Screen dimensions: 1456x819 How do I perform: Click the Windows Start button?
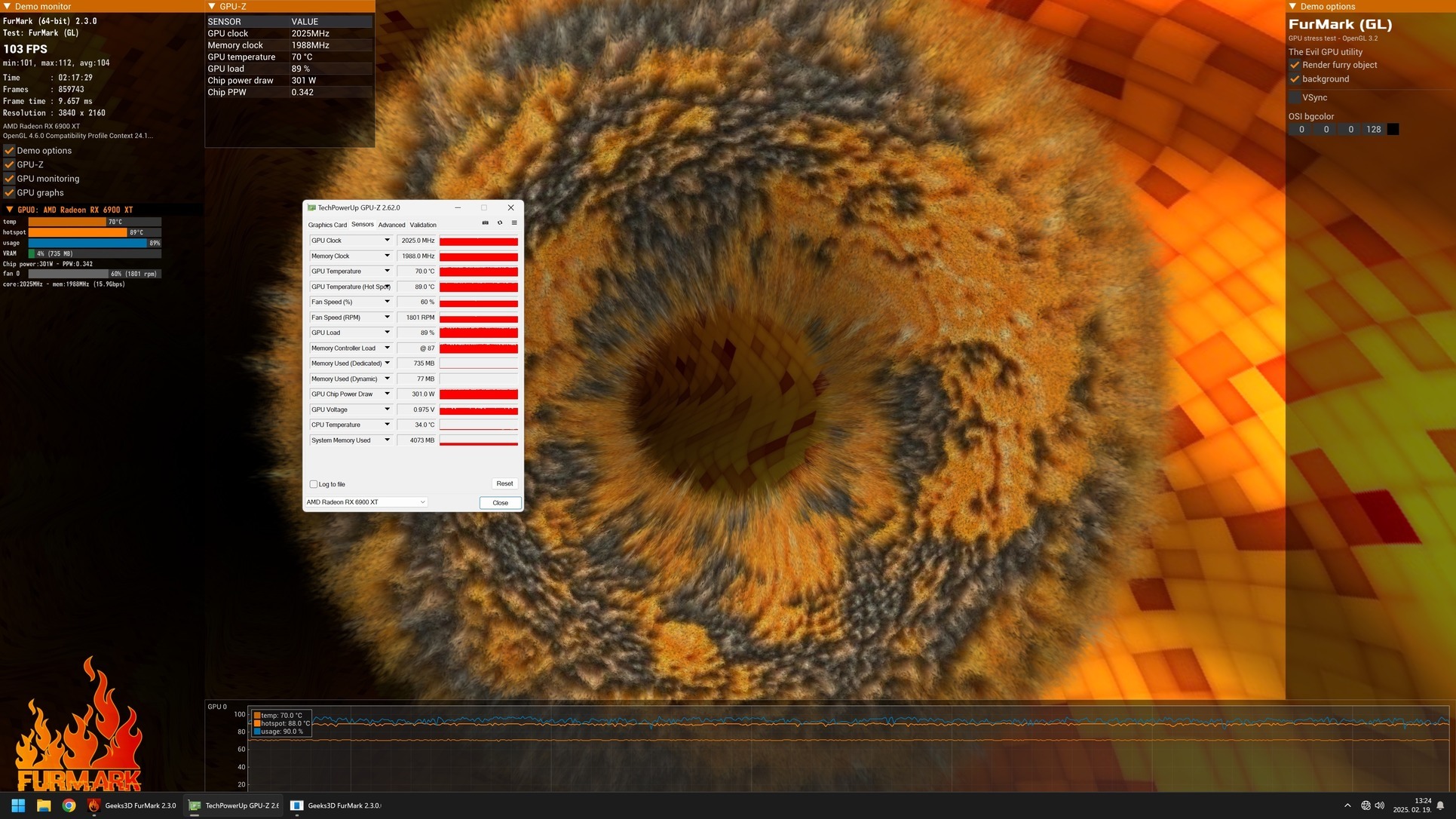(18, 805)
